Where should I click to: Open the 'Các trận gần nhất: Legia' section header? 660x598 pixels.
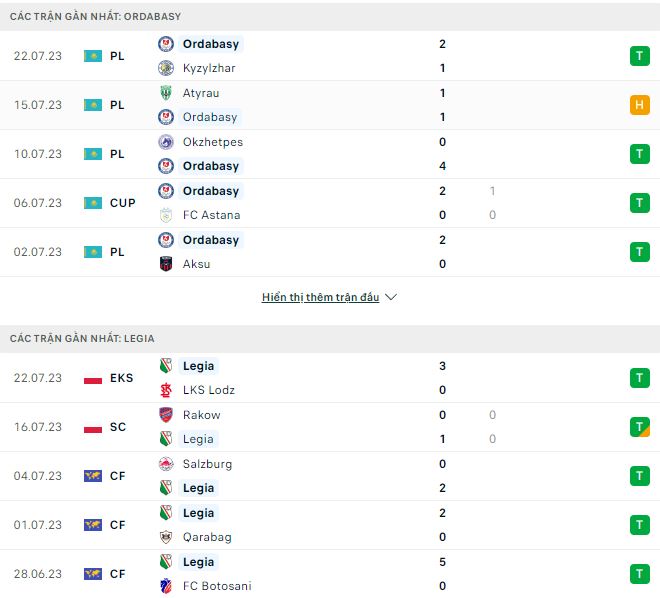click(x=82, y=339)
